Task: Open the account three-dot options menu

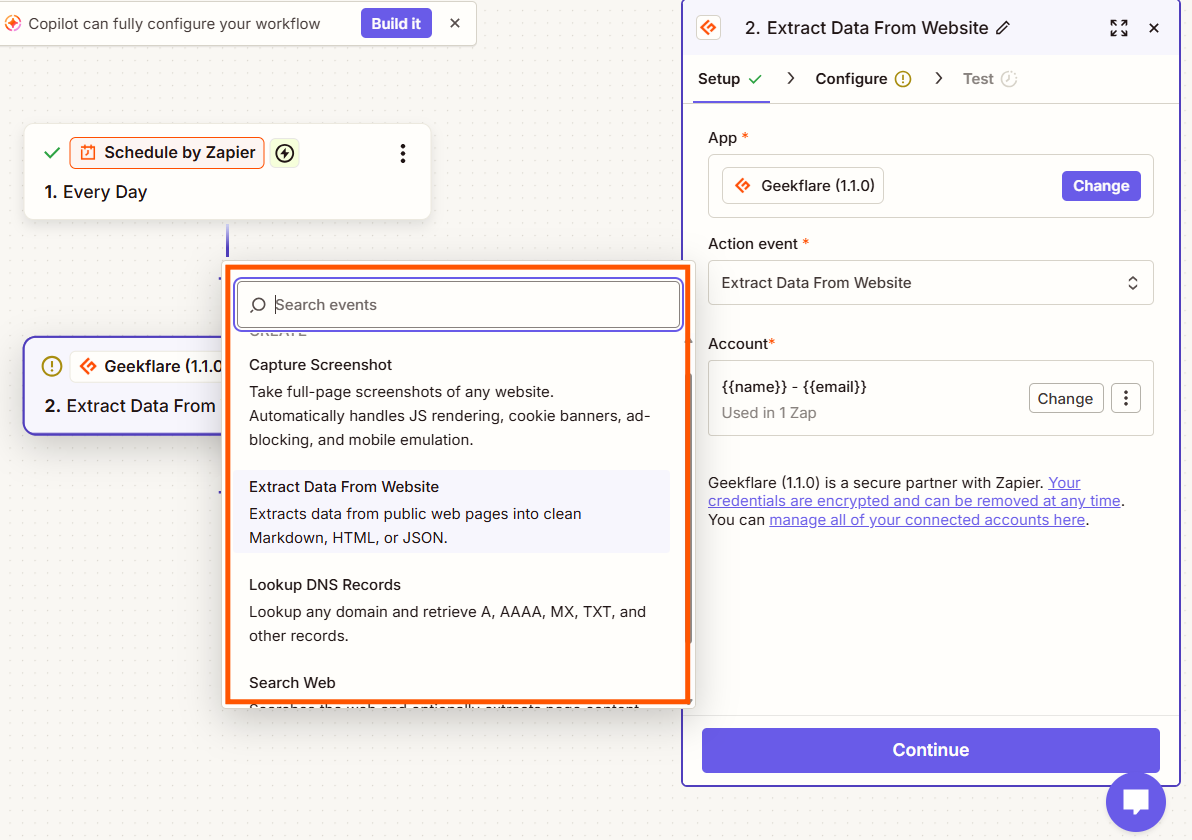Action: [1126, 398]
